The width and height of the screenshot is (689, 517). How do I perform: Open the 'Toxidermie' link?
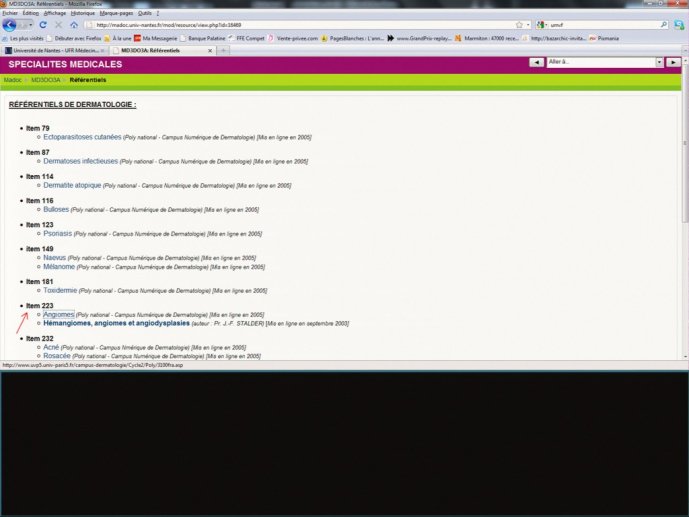(x=60, y=290)
